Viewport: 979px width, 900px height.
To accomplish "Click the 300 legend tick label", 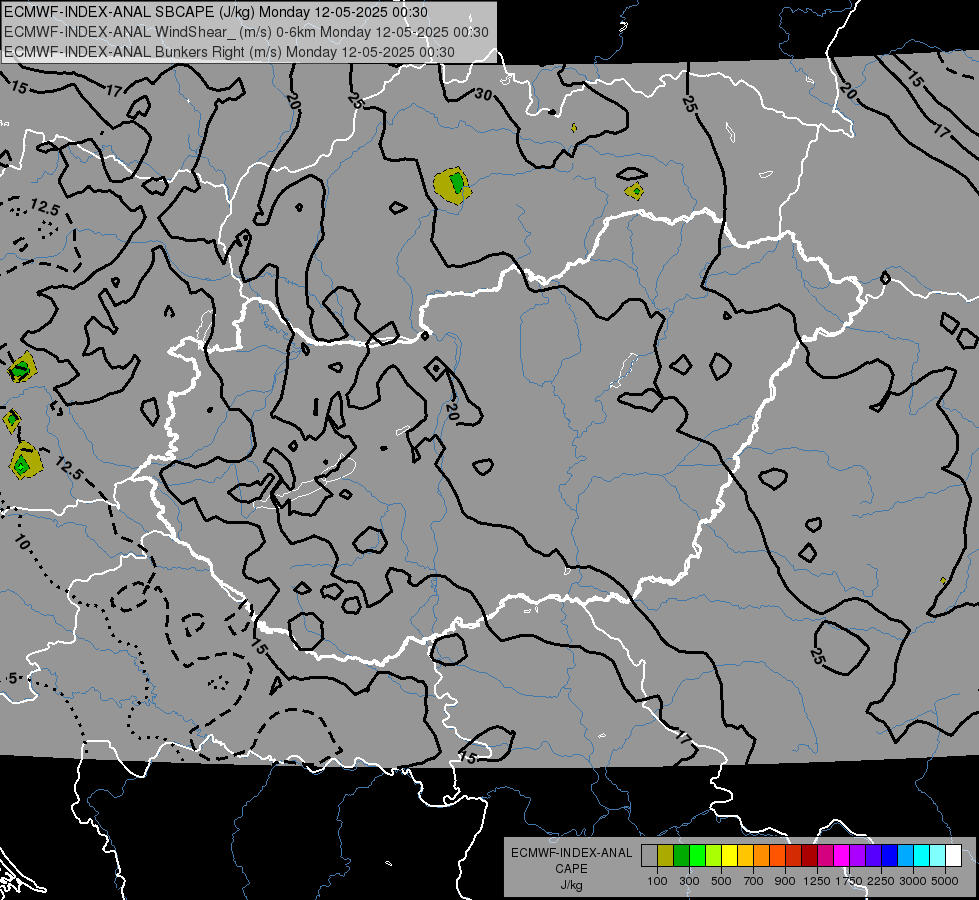I will click(x=689, y=881).
